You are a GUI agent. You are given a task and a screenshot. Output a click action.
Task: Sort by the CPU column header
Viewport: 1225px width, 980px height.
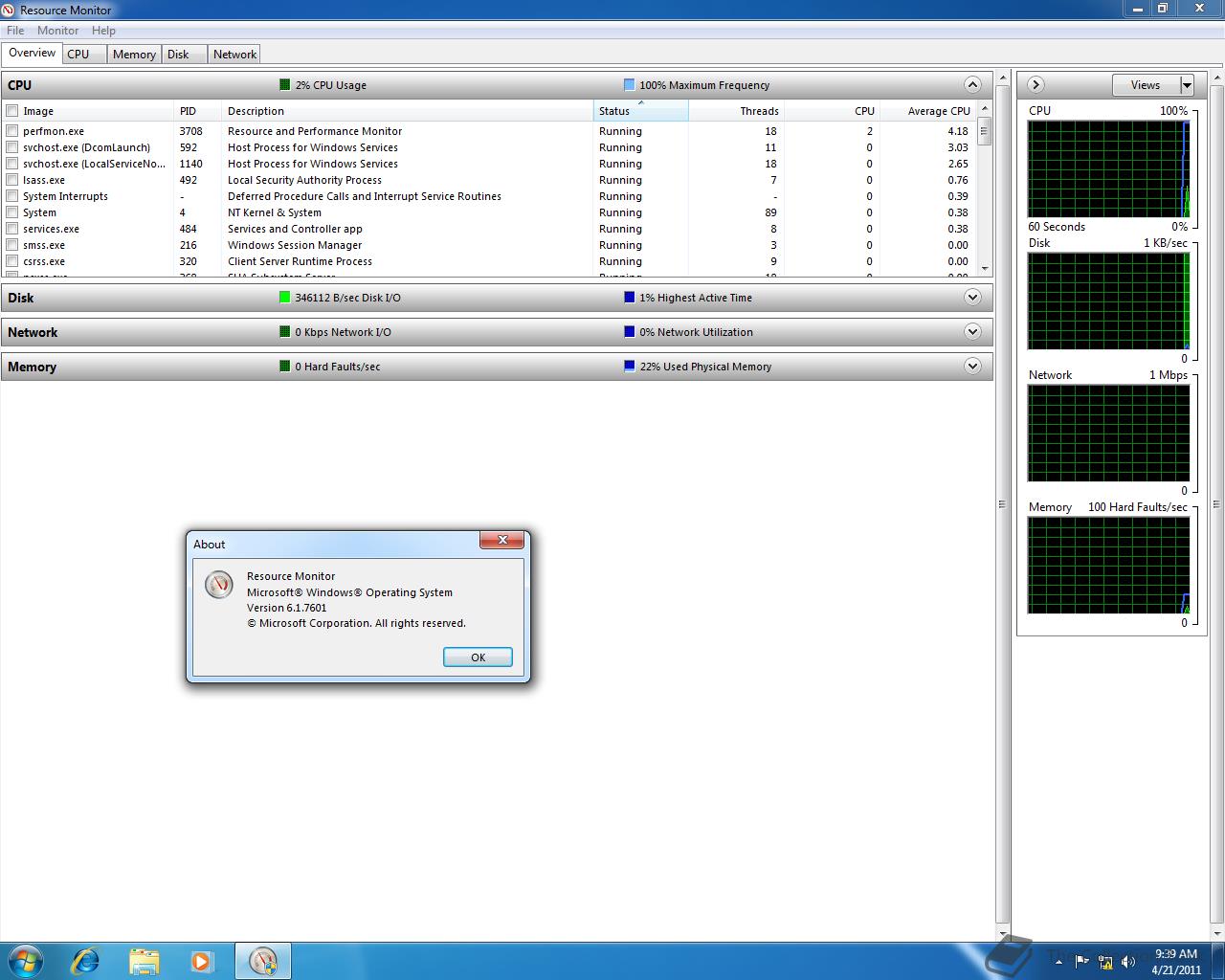831,111
